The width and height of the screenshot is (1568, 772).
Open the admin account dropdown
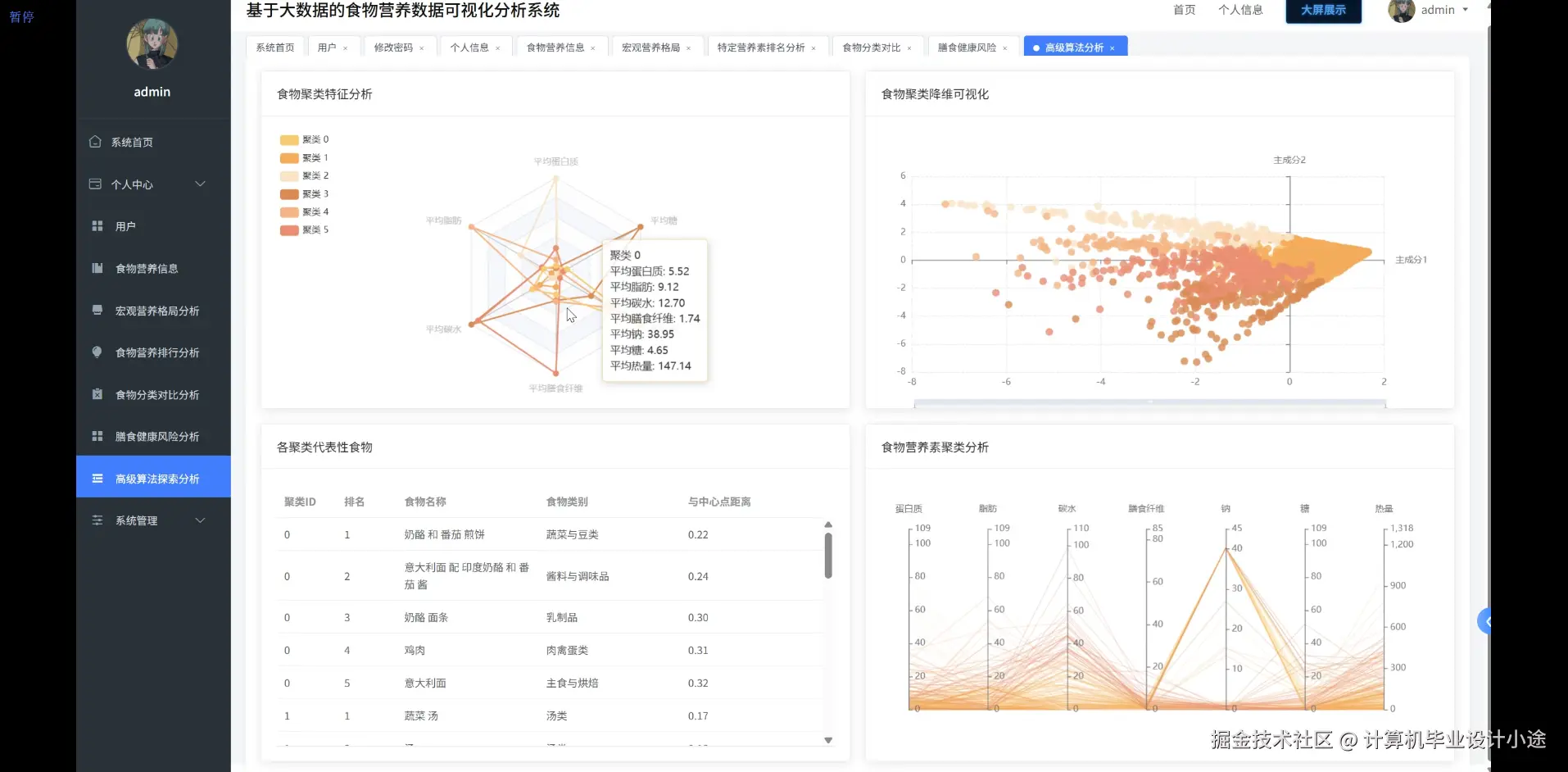(1438, 10)
